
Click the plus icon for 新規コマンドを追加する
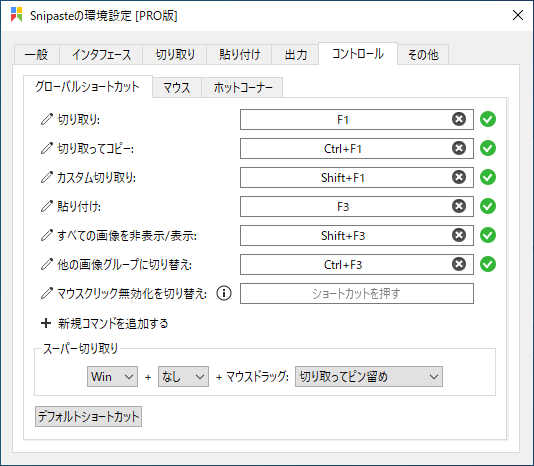[46, 323]
